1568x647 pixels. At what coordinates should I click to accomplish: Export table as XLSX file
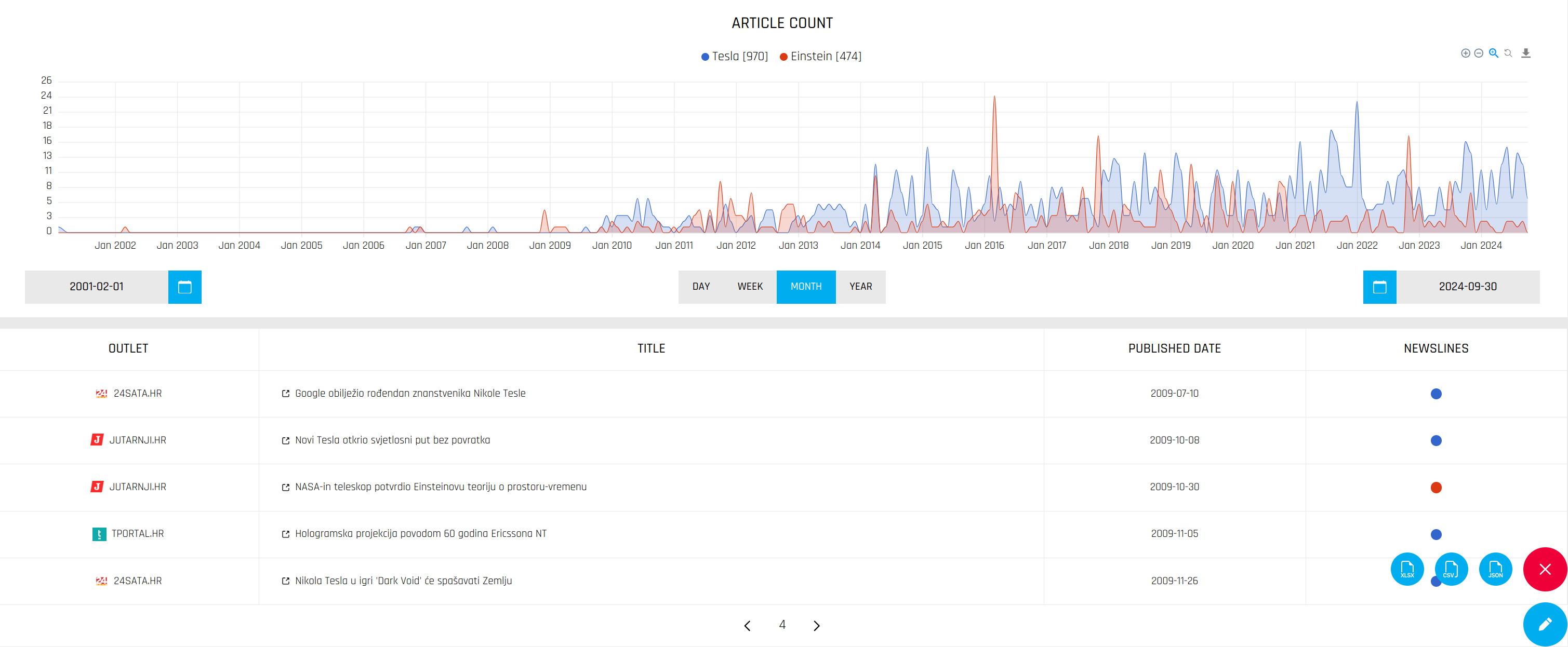[1407, 569]
